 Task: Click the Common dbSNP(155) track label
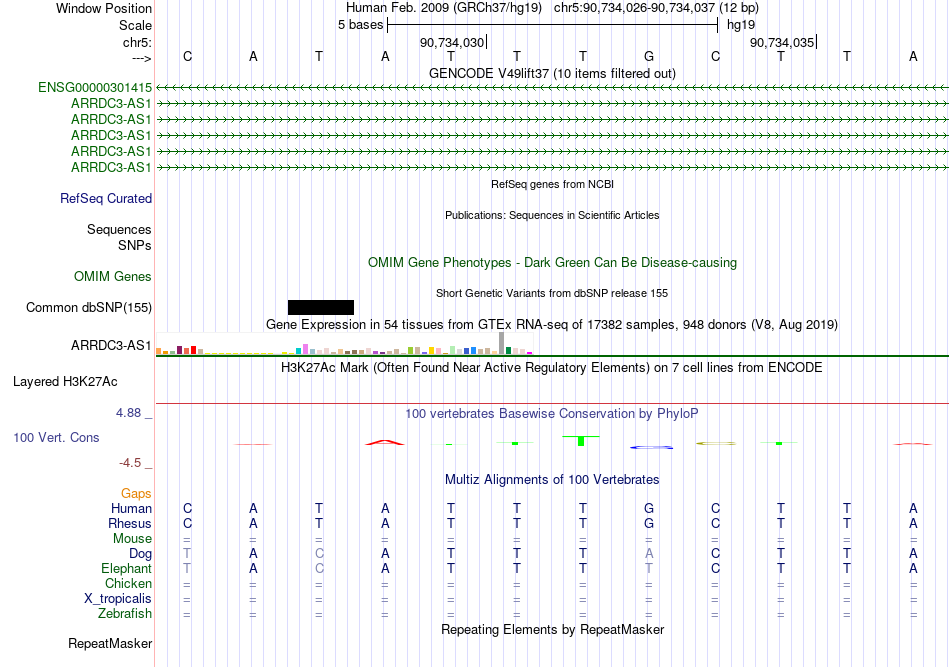pyautogui.click(x=89, y=308)
